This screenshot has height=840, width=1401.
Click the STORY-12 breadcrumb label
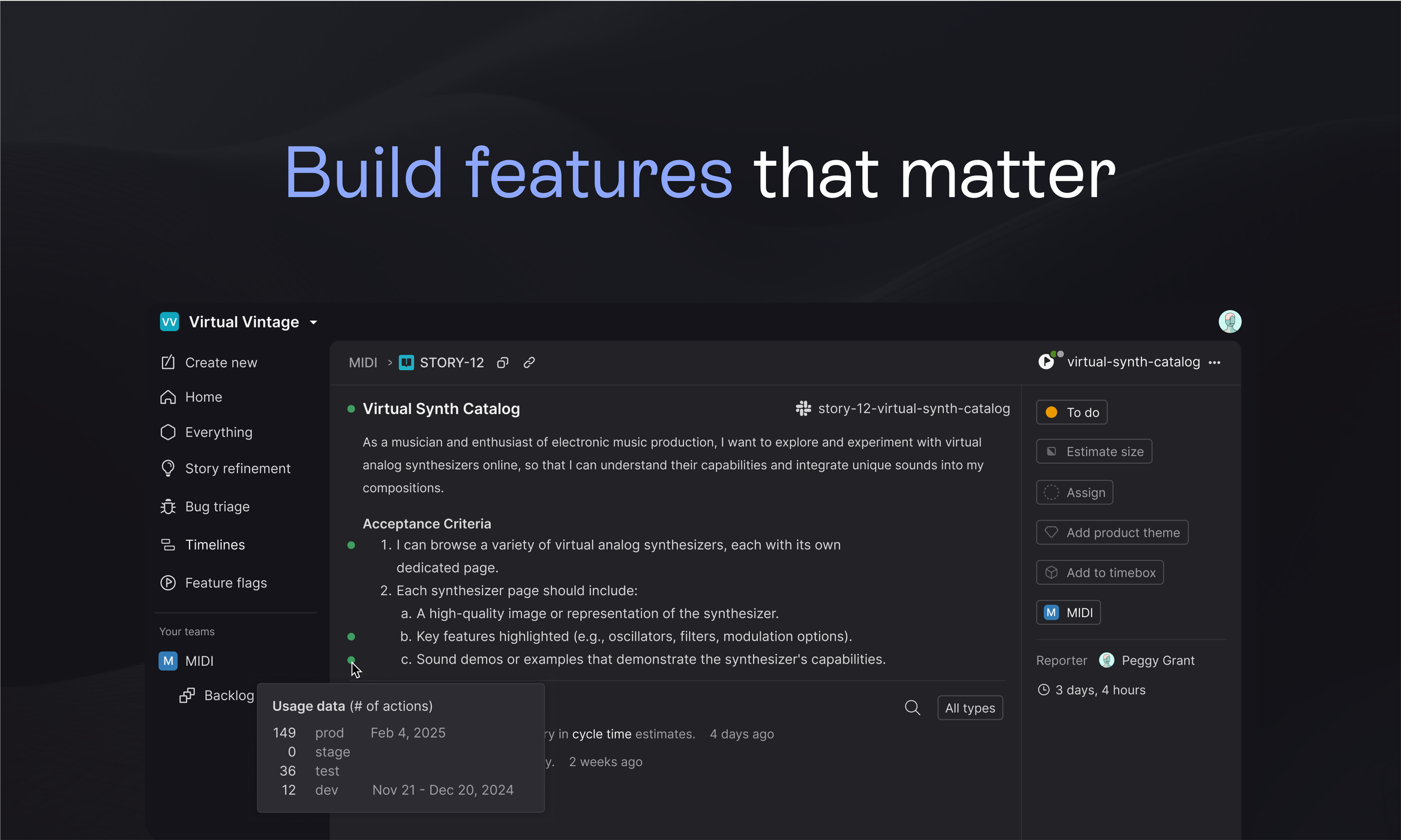click(452, 362)
